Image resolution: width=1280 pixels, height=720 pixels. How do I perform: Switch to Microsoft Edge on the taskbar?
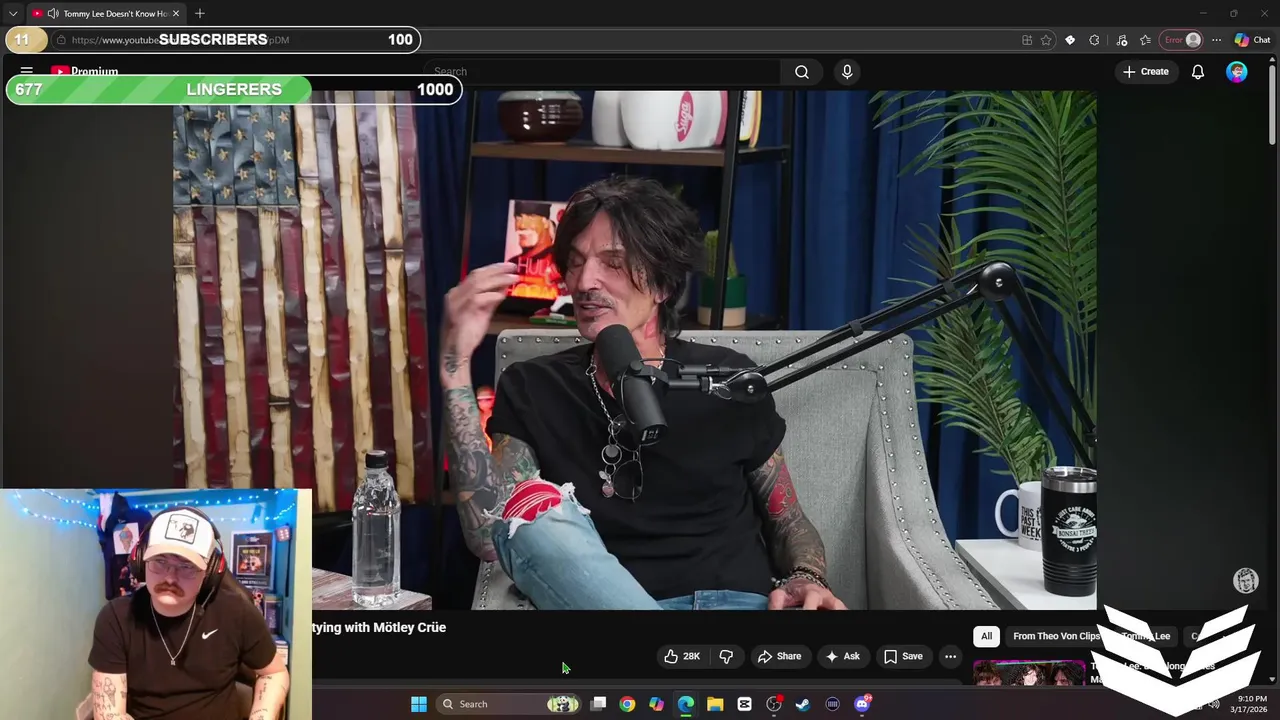[x=686, y=704]
